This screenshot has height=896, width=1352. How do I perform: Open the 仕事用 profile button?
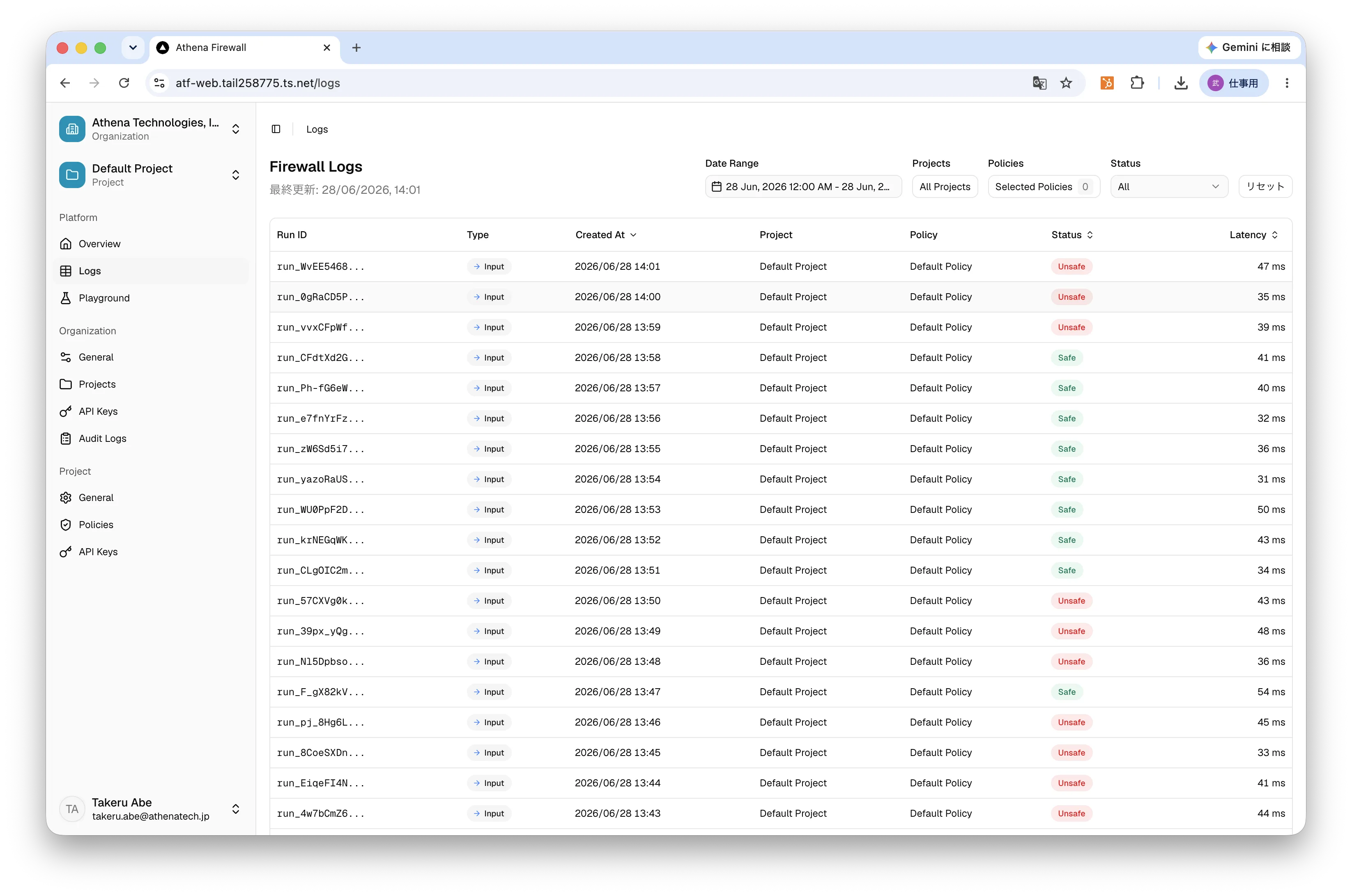tap(1233, 83)
